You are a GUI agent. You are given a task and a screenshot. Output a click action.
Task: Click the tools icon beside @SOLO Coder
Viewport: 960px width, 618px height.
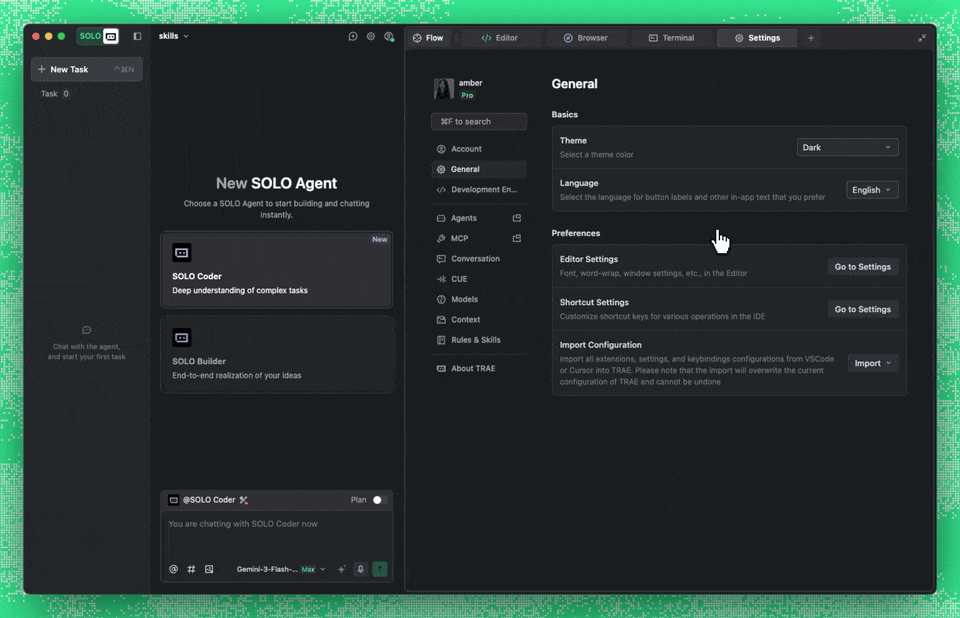click(244, 500)
